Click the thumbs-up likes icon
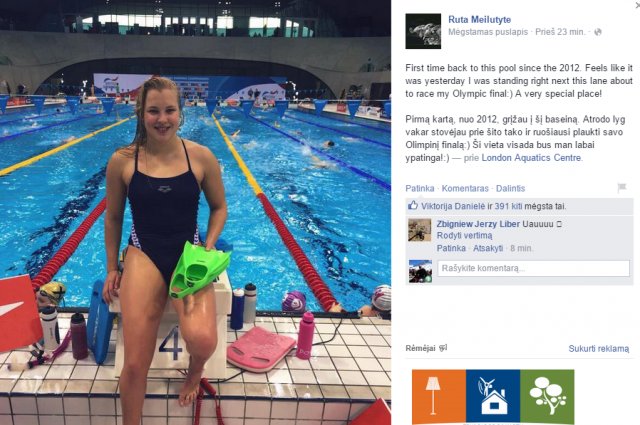 click(x=413, y=205)
